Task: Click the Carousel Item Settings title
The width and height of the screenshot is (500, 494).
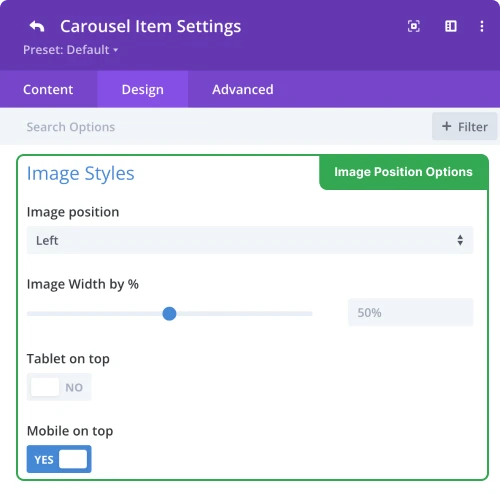Action: (150, 26)
